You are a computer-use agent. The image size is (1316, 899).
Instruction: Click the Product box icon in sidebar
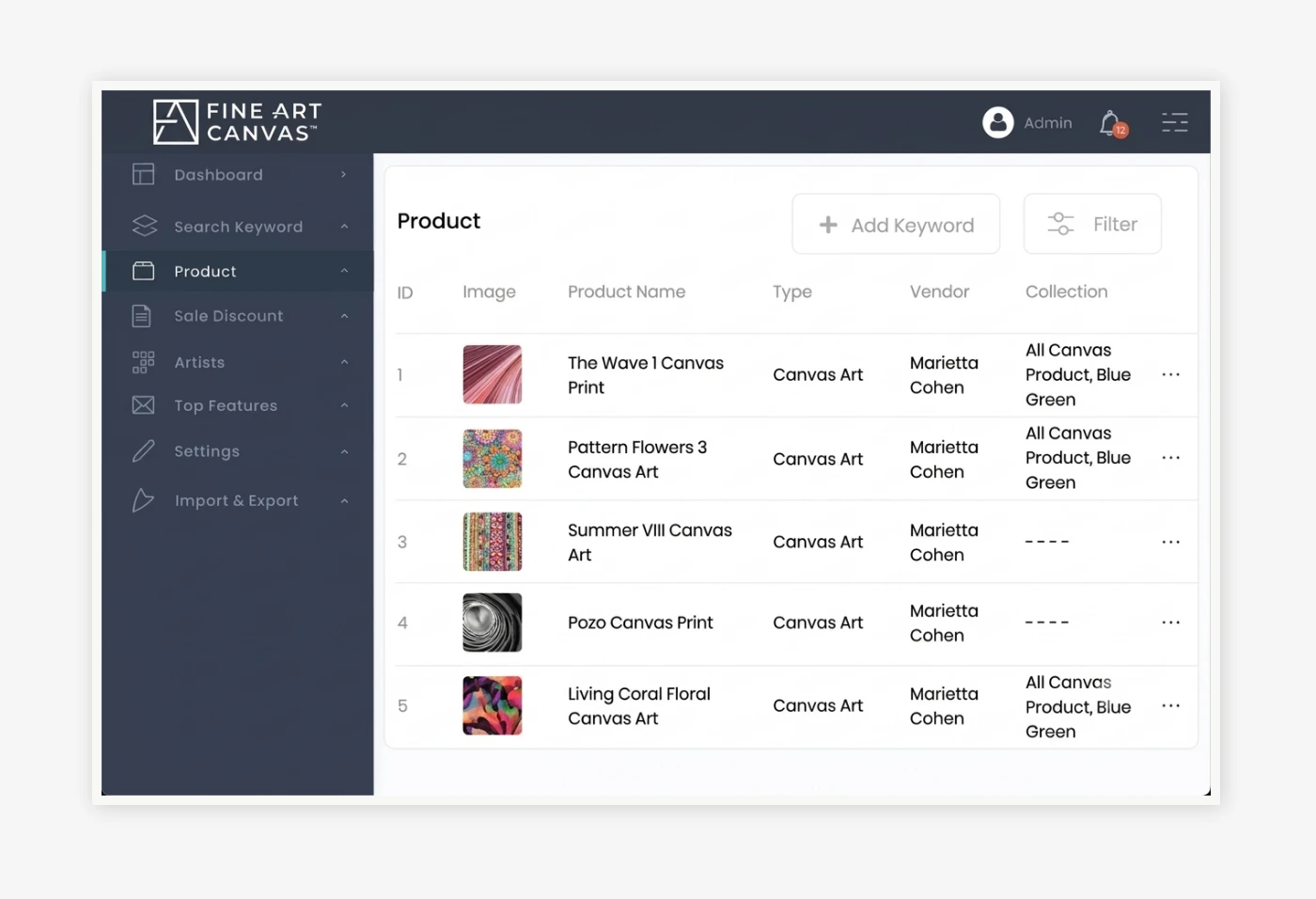pos(143,271)
